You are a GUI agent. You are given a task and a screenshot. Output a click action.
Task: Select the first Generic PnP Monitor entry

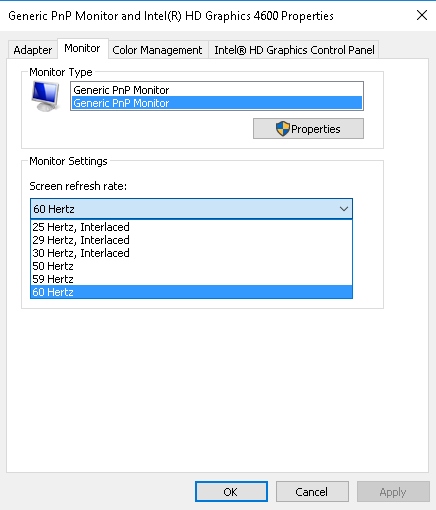217,90
